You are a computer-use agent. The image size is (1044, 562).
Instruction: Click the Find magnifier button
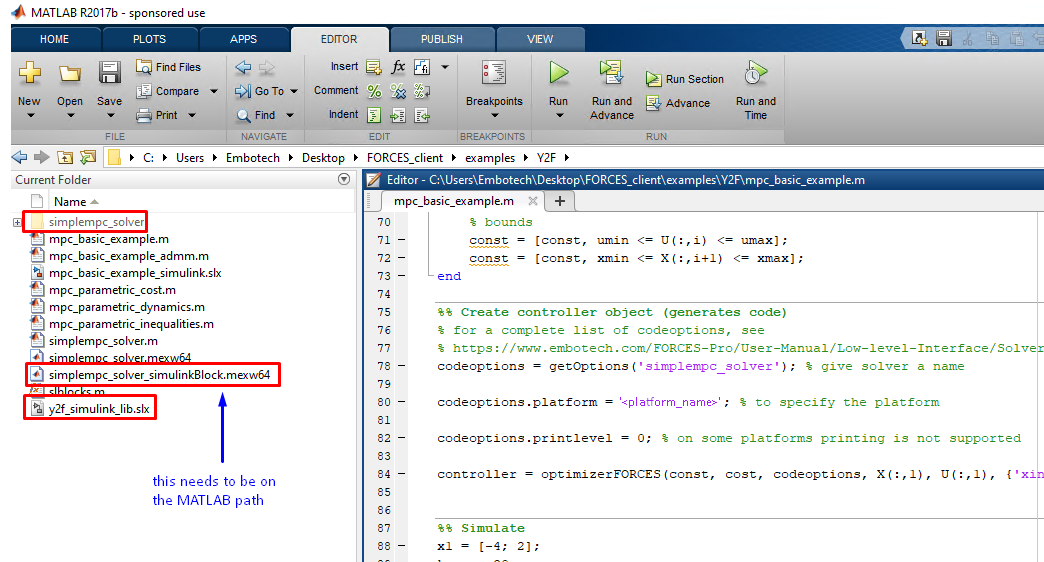[x=256, y=115]
